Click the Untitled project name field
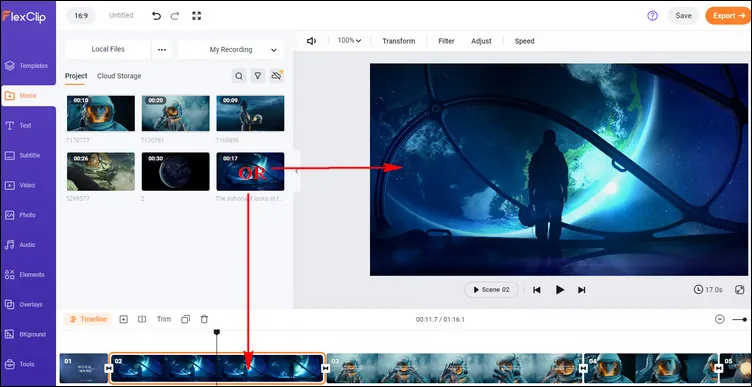 121,15
